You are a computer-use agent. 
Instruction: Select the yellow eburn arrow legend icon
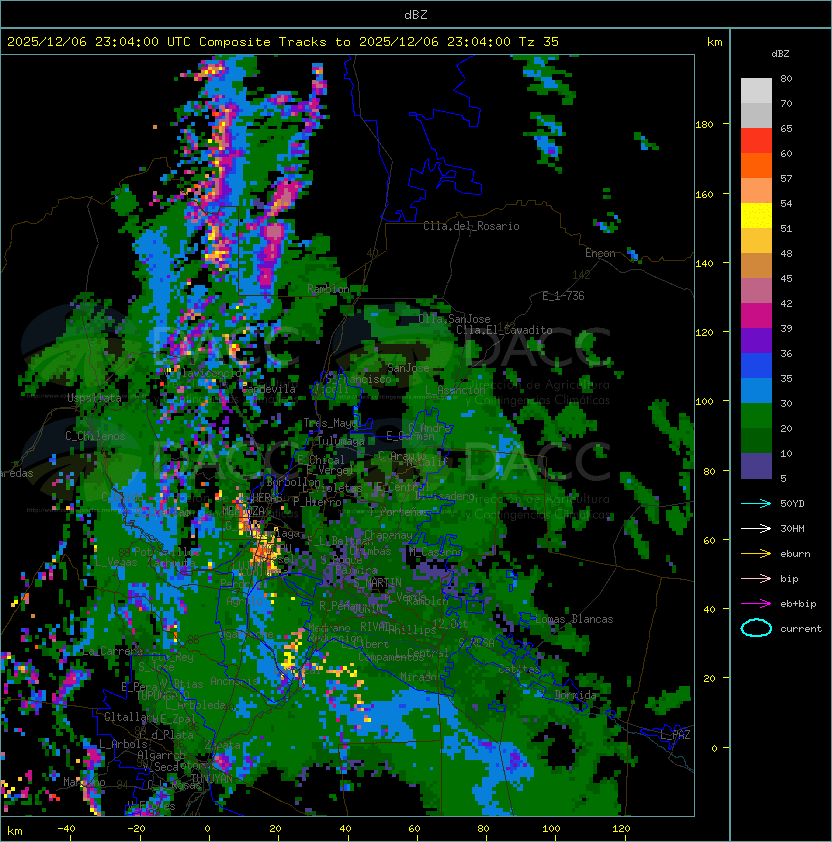756,554
